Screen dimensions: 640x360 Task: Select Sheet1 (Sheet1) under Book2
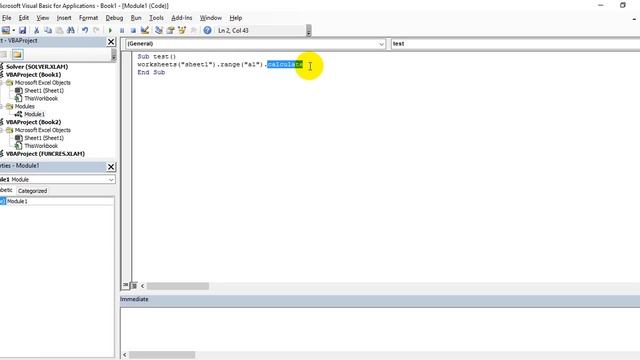(44, 138)
